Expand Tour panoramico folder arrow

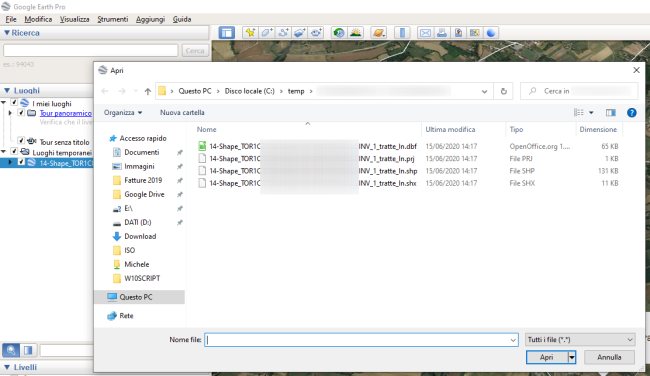(x=10, y=113)
